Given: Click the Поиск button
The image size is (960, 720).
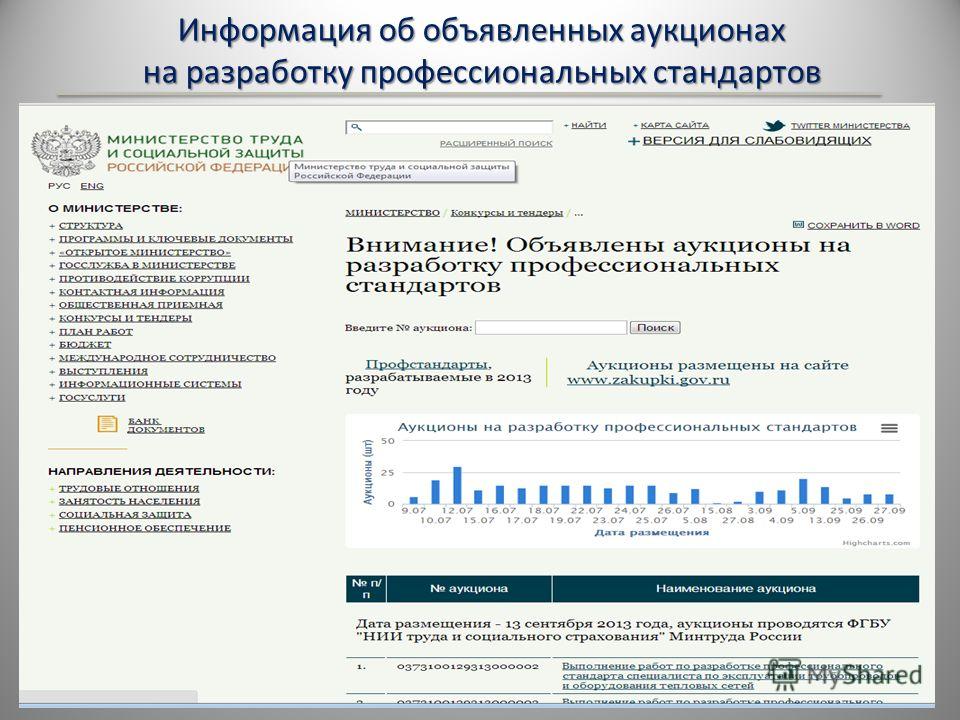Looking at the screenshot, I should click(x=655, y=328).
